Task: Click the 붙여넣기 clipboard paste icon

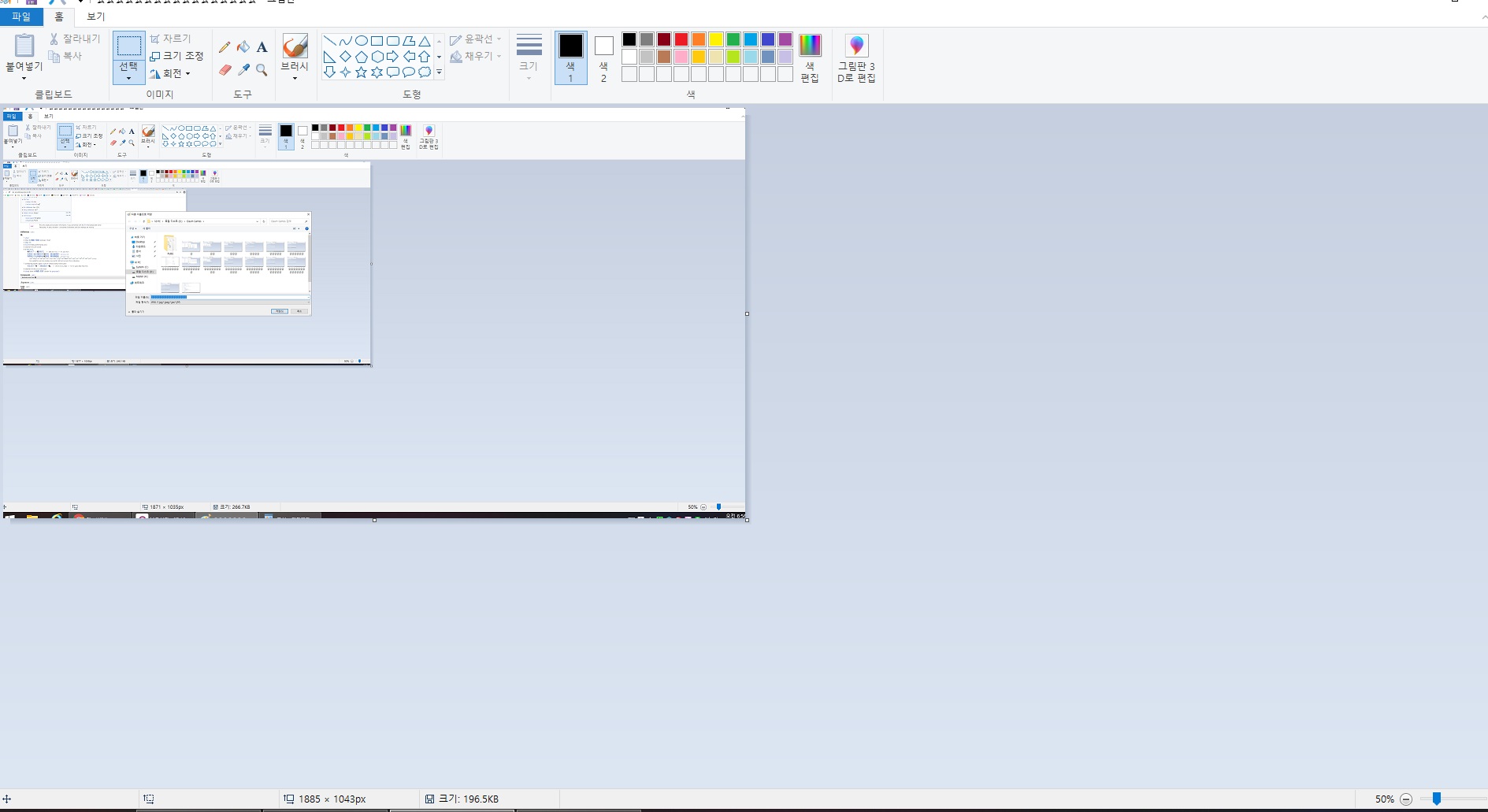Action: 24,46
